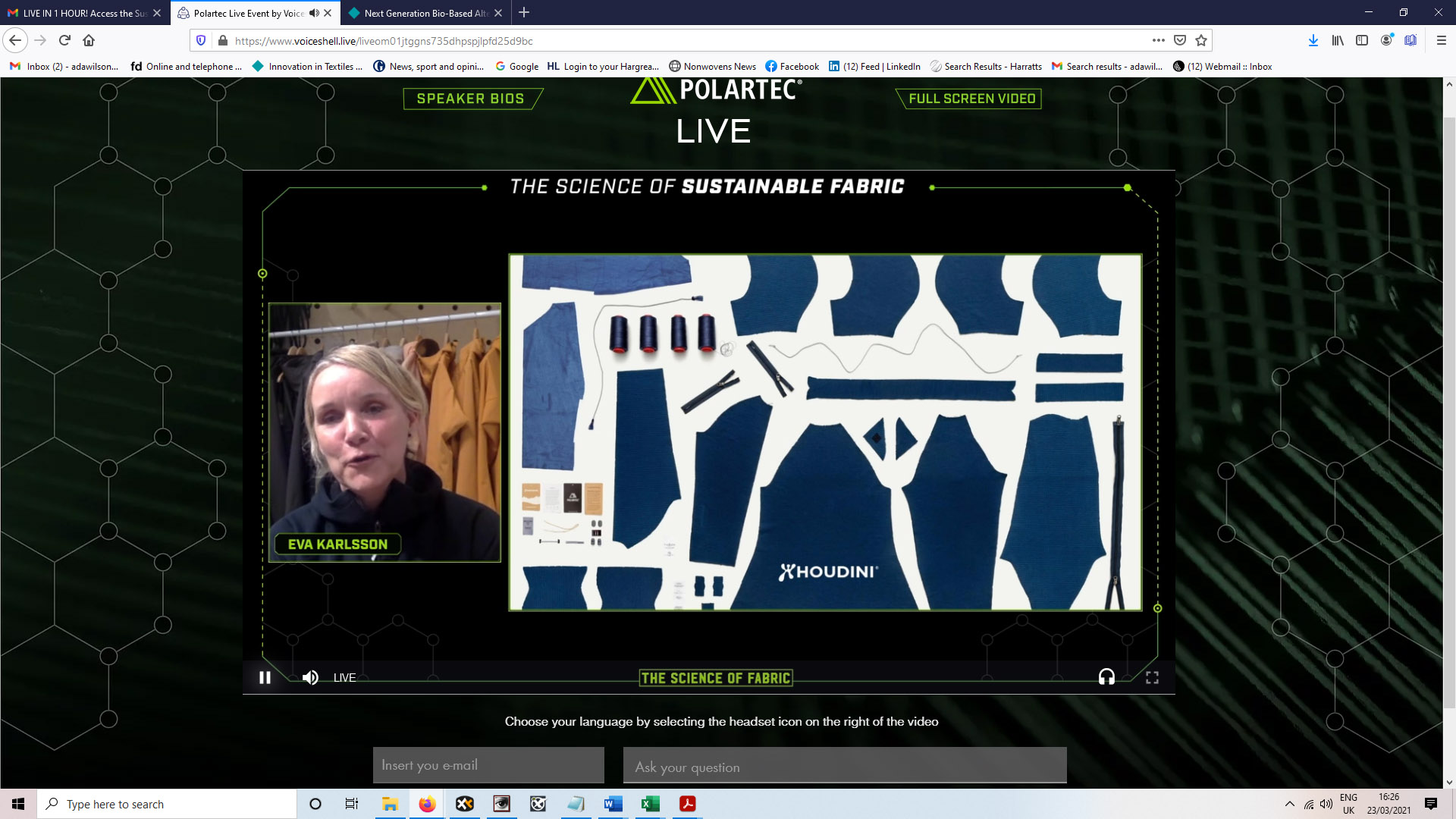Focus the Ask your question field
This screenshot has height=819, width=1456.
click(x=845, y=765)
